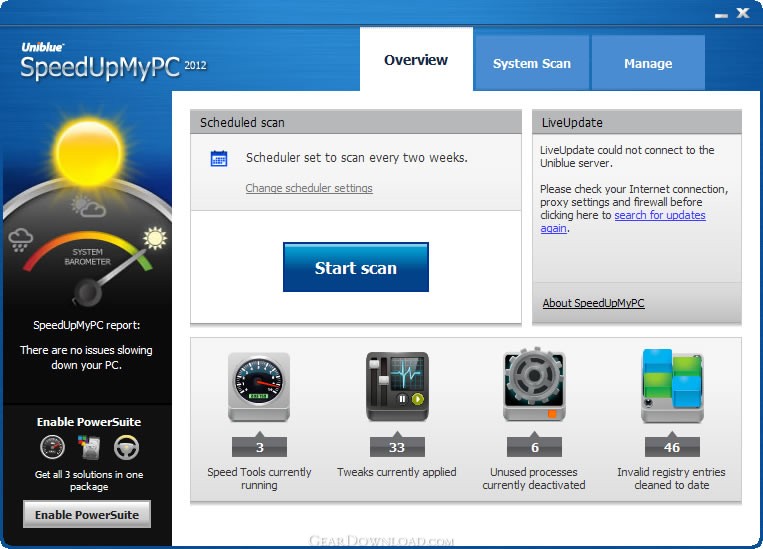
Task: Click 'Scheduler set to scan every two weeks' text
Action: pyautogui.click(x=357, y=158)
